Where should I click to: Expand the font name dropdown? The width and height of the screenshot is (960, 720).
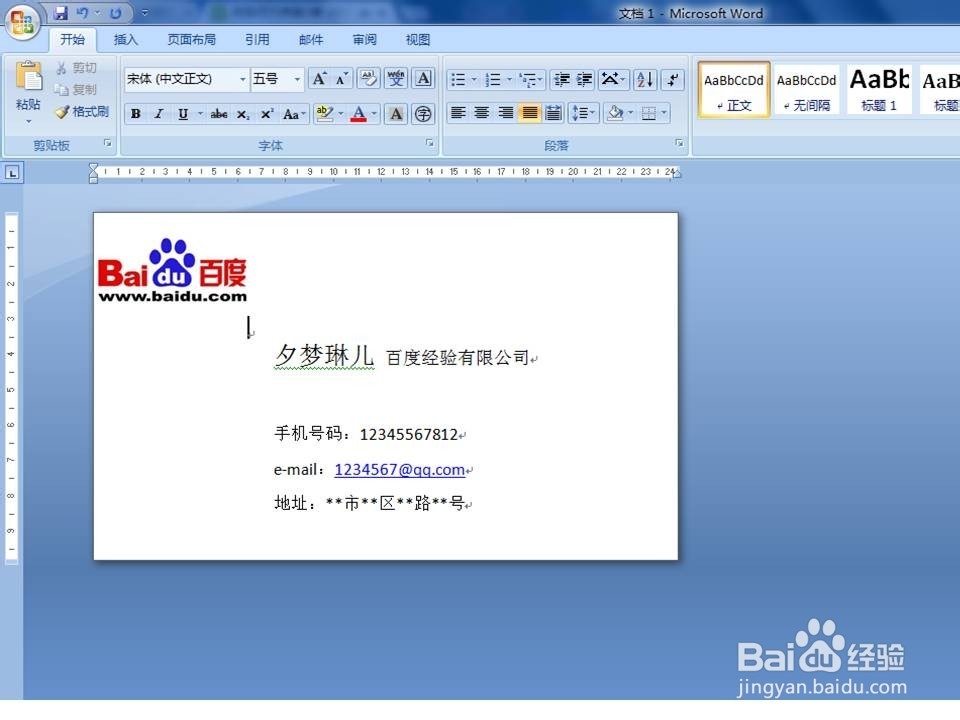click(245, 78)
